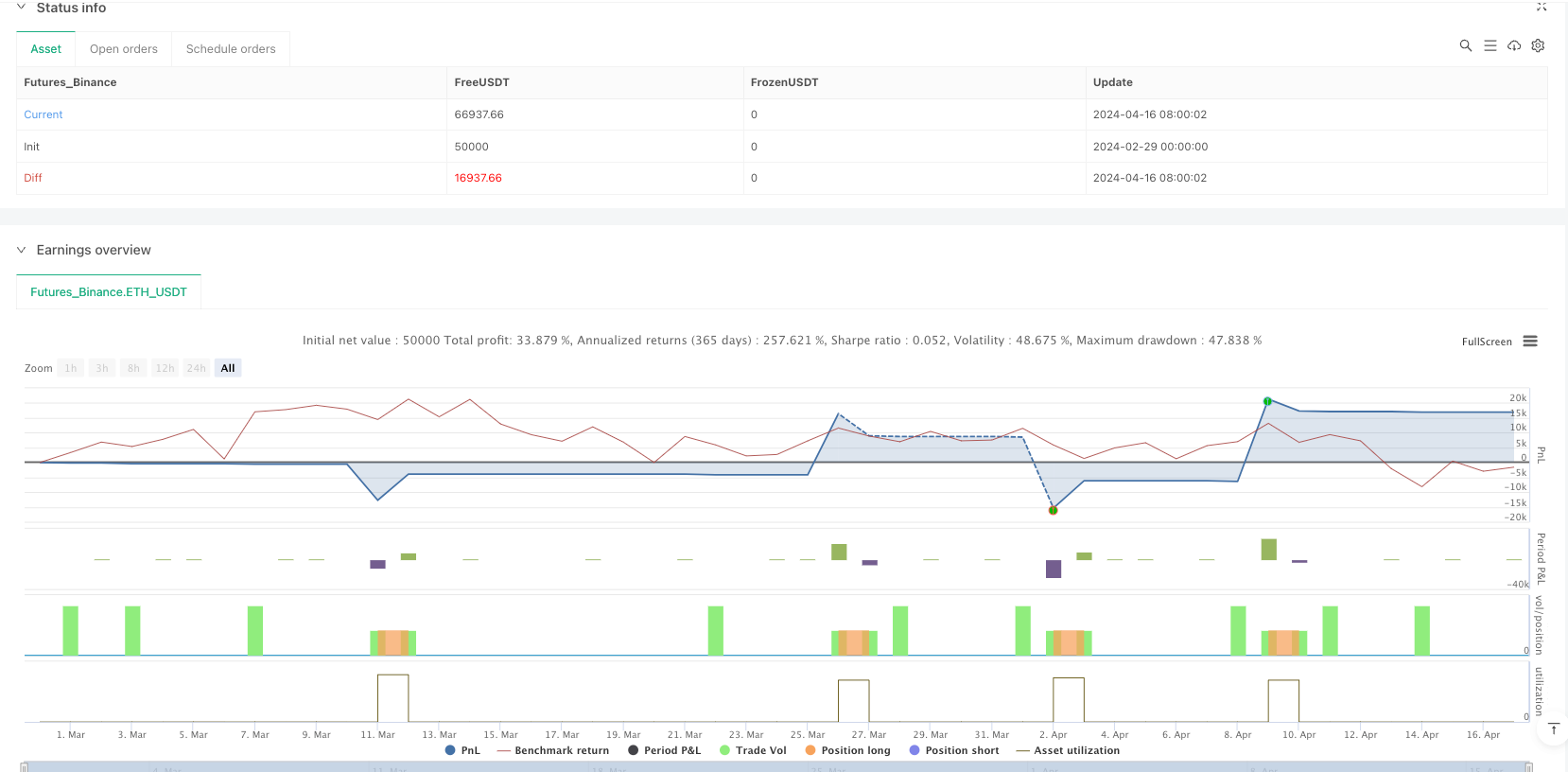Click the tallest green Period P&L bar near 10. Apr
Viewport: 1568px width, 772px height.
pos(1269,550)
